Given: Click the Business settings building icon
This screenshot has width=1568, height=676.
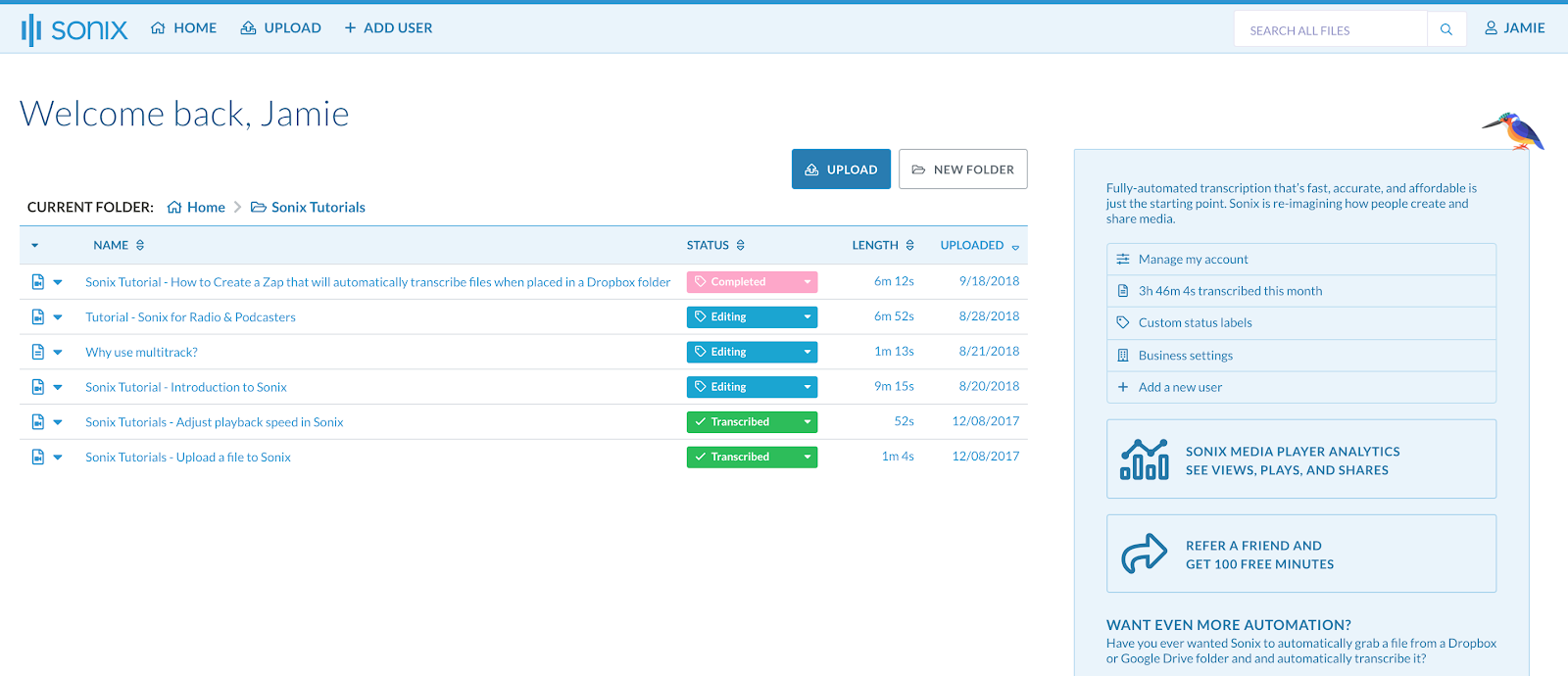Looking at the screenshot, I should 1123,356.
